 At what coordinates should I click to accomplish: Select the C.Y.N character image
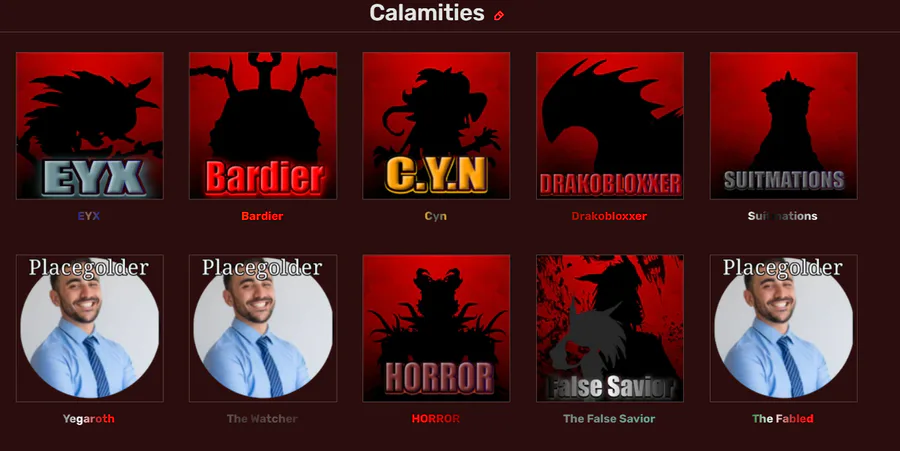(436, 126)
